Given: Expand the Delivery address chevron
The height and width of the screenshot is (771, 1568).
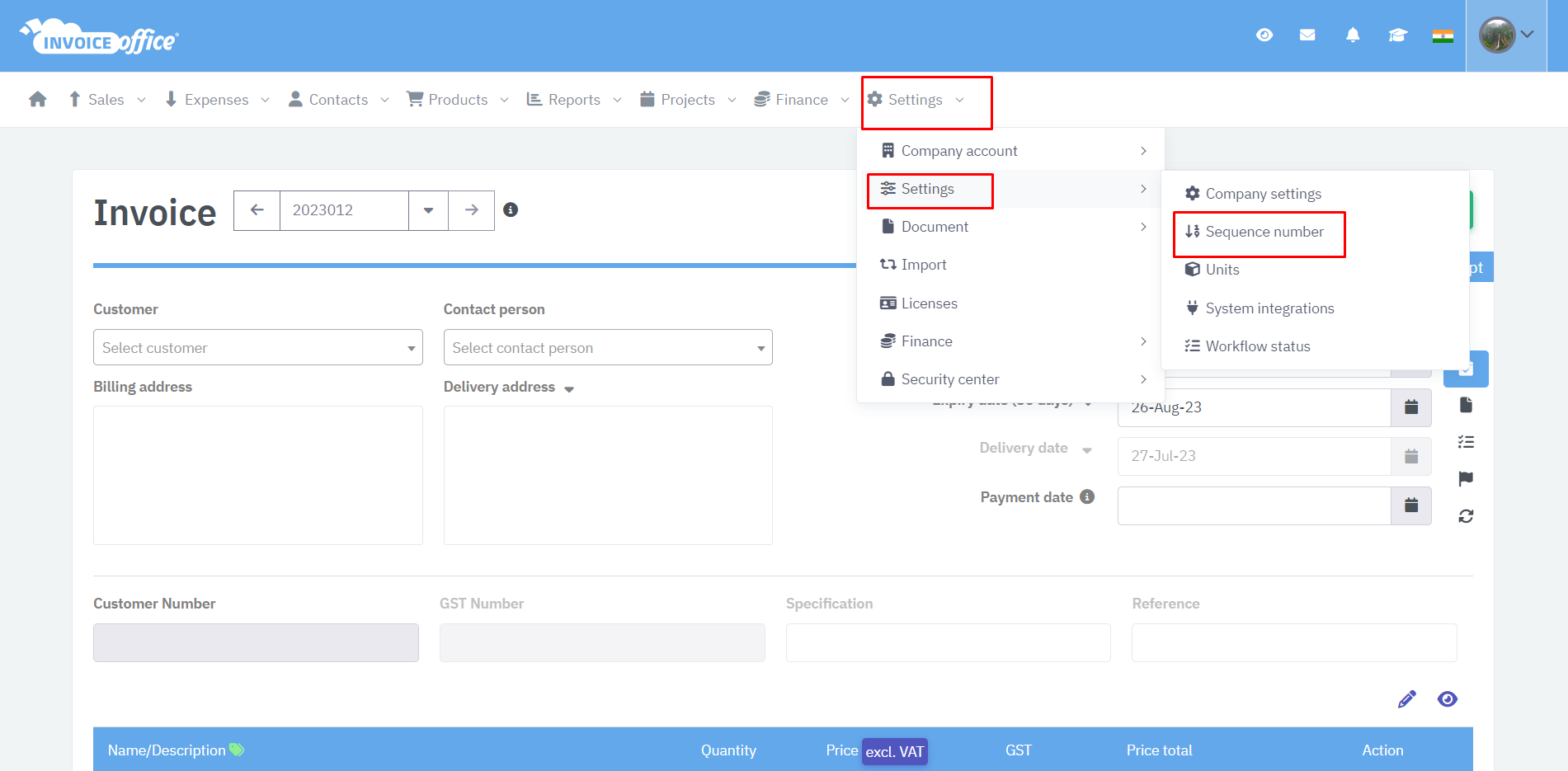Looking at the screenshot, I should [569, 388].
